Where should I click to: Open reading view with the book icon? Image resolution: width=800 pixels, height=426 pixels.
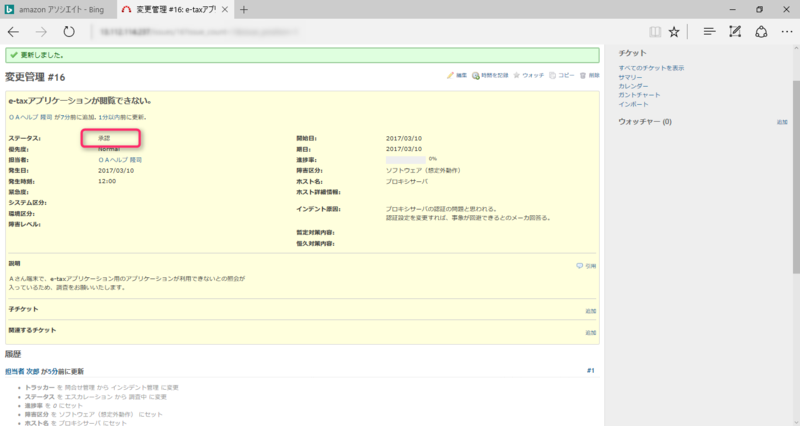pyautogui.click(x=655, y=32)
